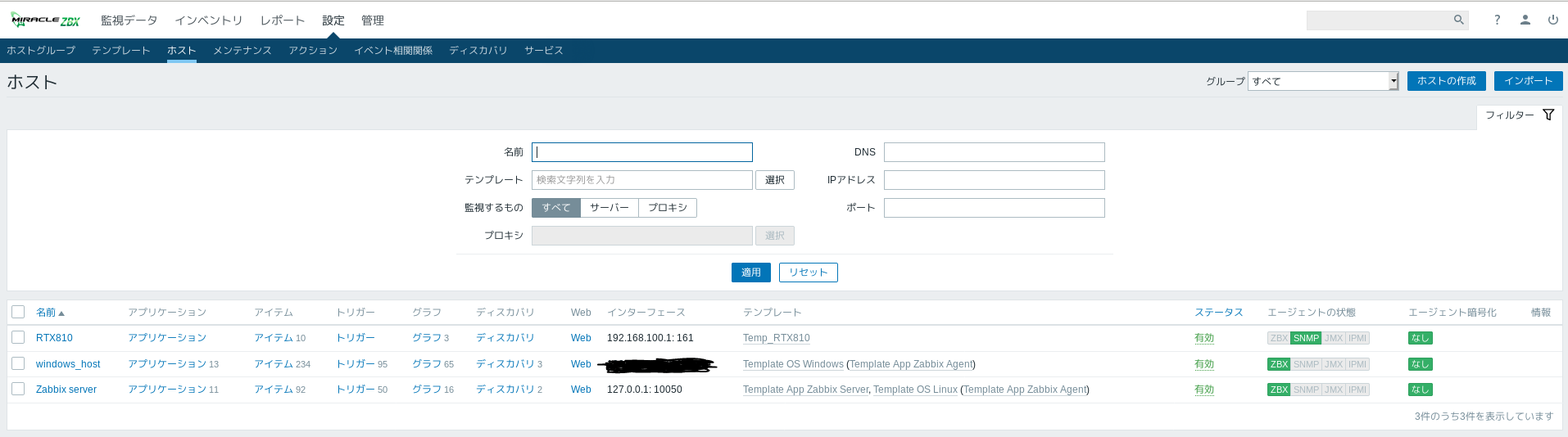Click the MIRACLE ZBX logo
1568x437 pixels.
click(x=46, y=20)
